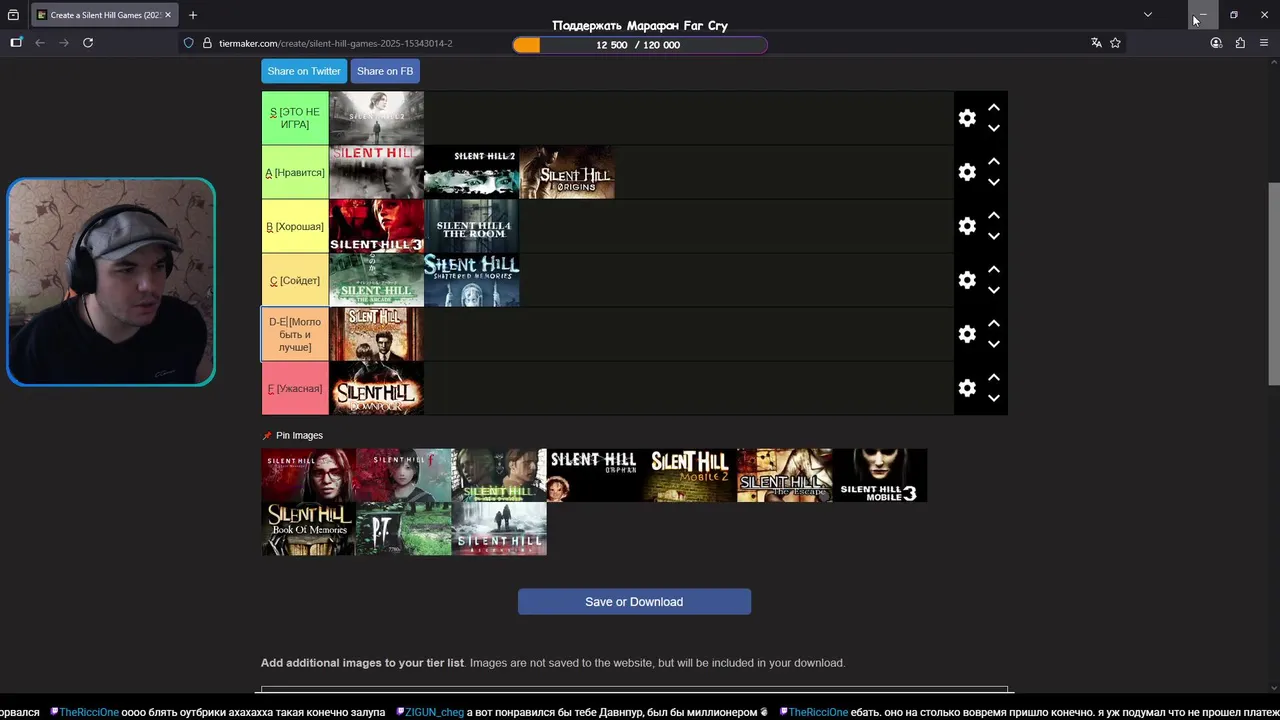Open settings gear for S tier row

pyautogui.click(x=967, y=118)
